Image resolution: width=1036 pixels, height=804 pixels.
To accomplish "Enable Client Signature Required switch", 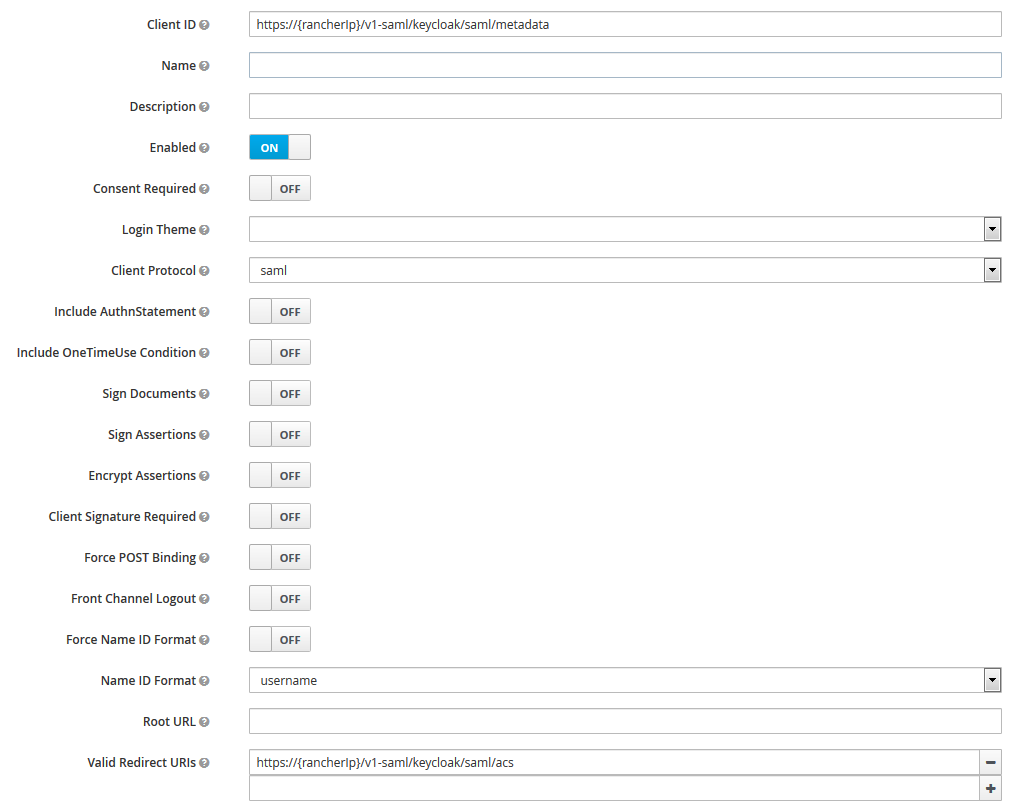I will 279,516.
